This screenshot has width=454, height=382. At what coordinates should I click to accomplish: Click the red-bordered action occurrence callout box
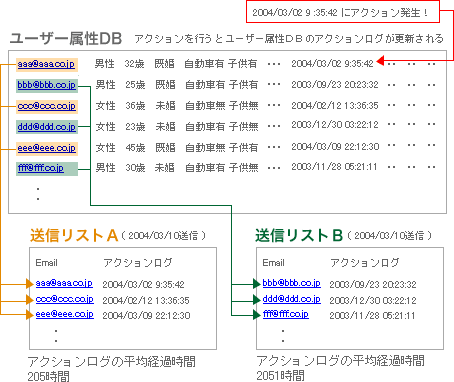(x=343, y=12)
